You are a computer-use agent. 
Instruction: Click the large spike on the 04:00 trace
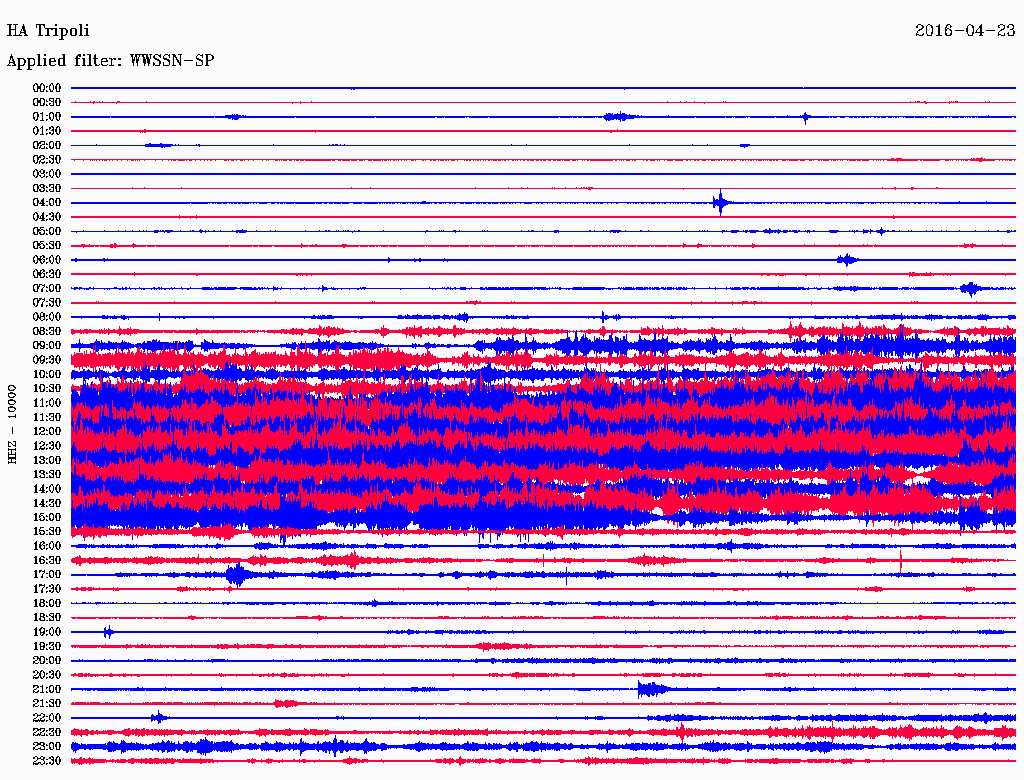coord(721,203)
